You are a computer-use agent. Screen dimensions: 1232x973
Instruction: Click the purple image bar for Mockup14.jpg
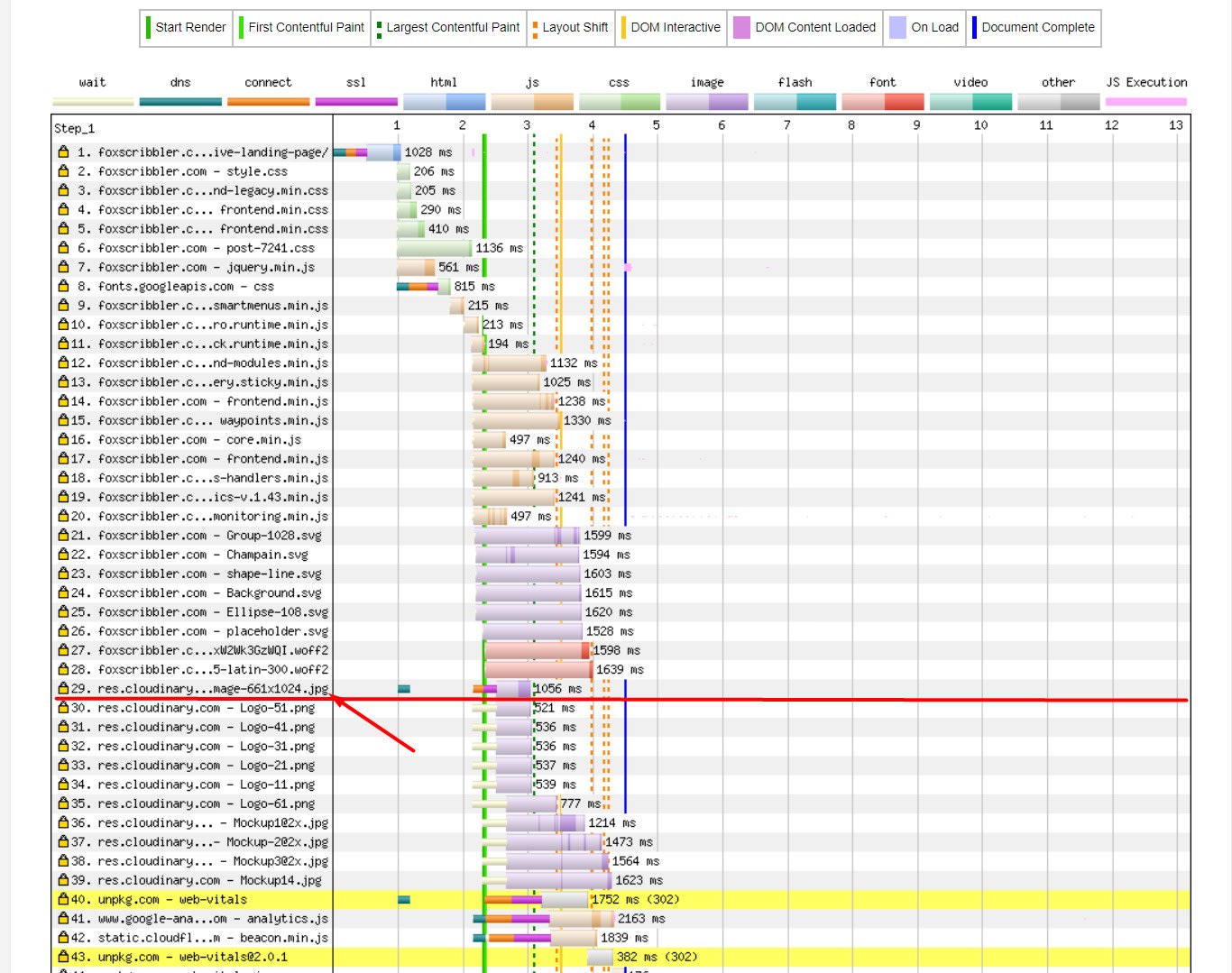point(559,879)
